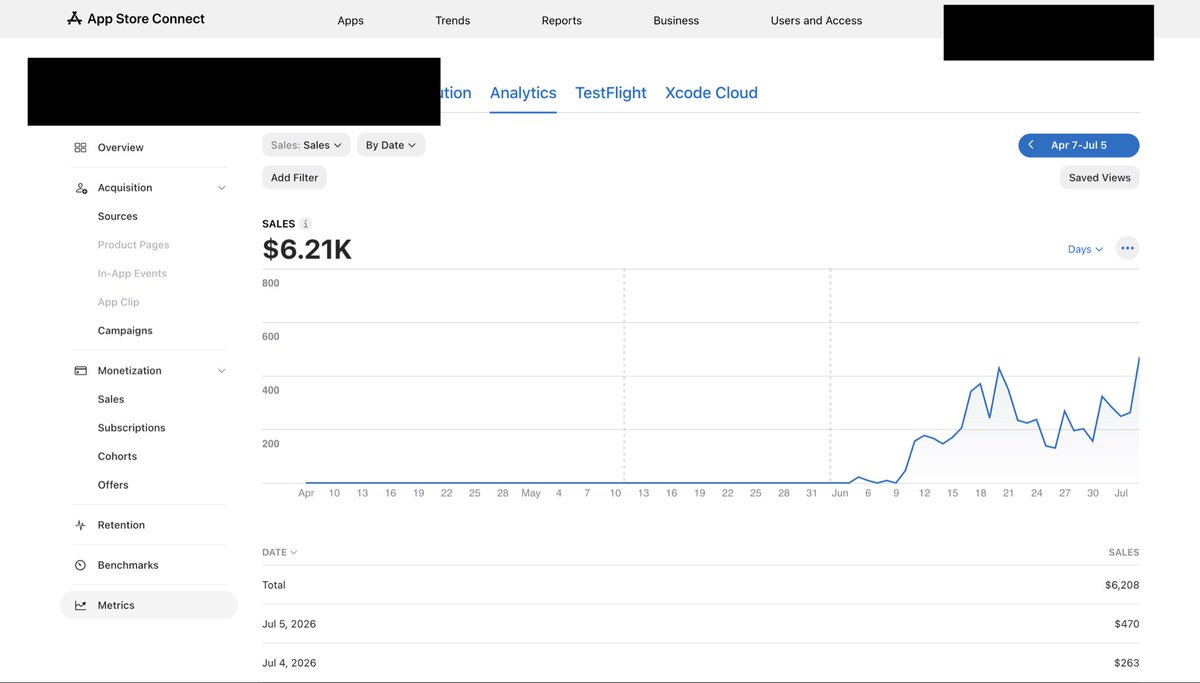This screenshot has height=683, width=1200.
Task: Click the Sales info icon
Action: [306, 224]
